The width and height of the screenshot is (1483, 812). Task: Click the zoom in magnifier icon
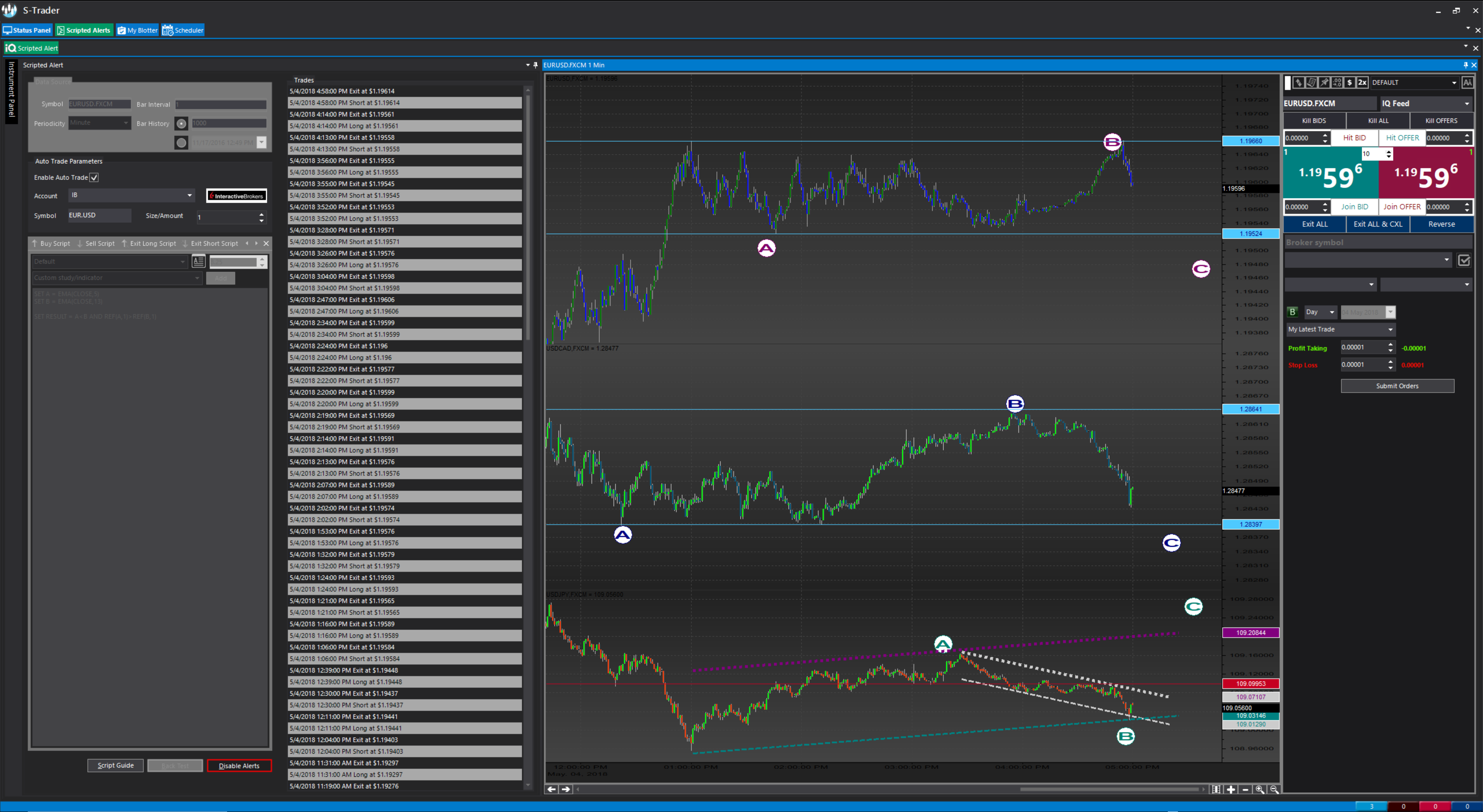[x=1260, y=789]
